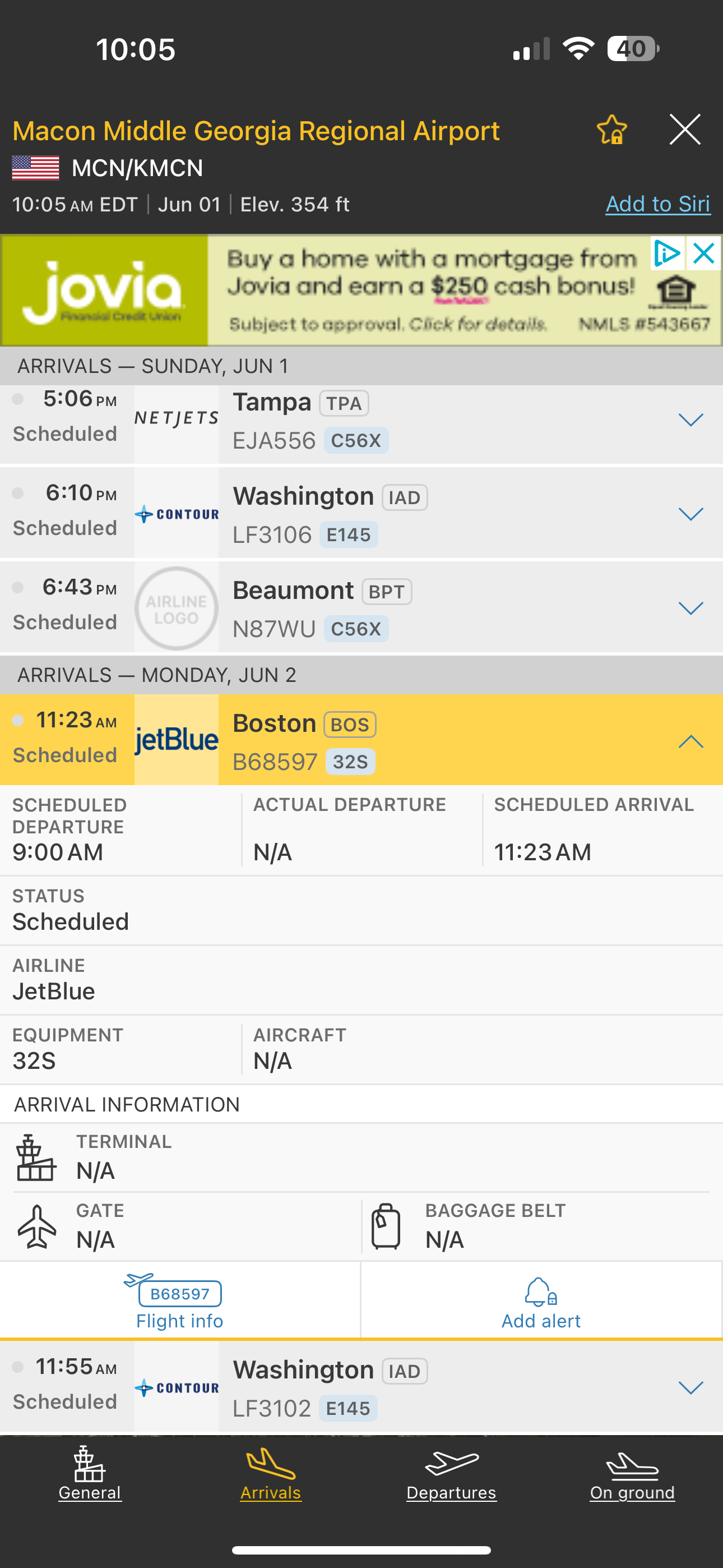The width and height of the screenshot is (723, 1568).
Task: Tap the Add alert bell button
Action: tap(540, 1302)
